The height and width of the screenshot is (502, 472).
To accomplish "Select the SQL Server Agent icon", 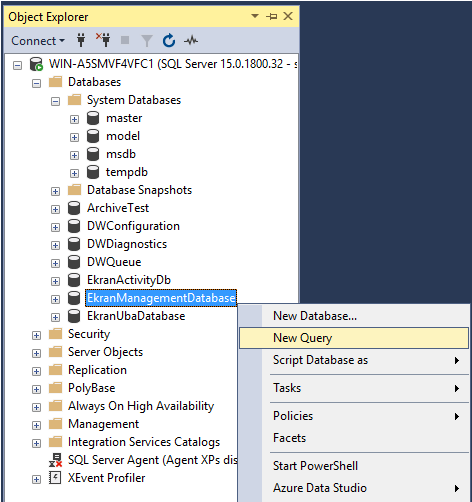I will coord(55,460).
